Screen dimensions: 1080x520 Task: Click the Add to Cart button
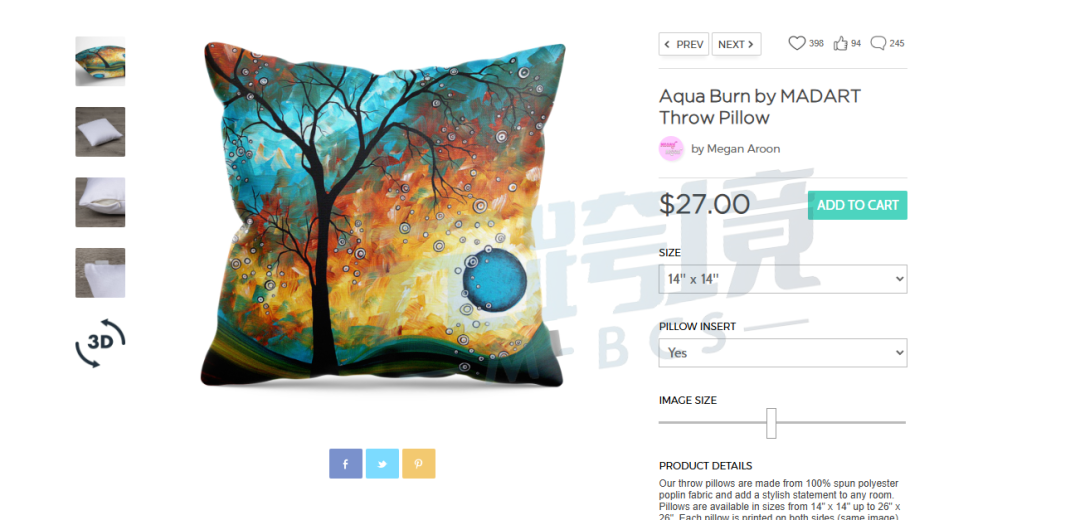(x=858, y=205)
